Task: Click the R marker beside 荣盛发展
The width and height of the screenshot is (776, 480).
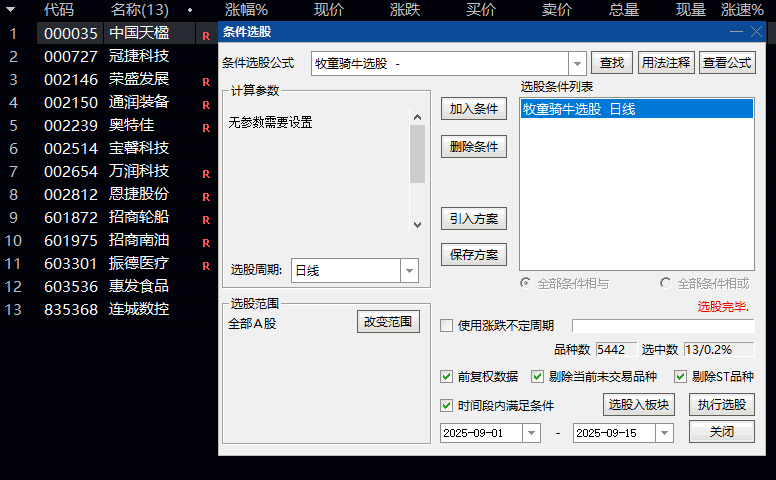Action: [206, 82]
